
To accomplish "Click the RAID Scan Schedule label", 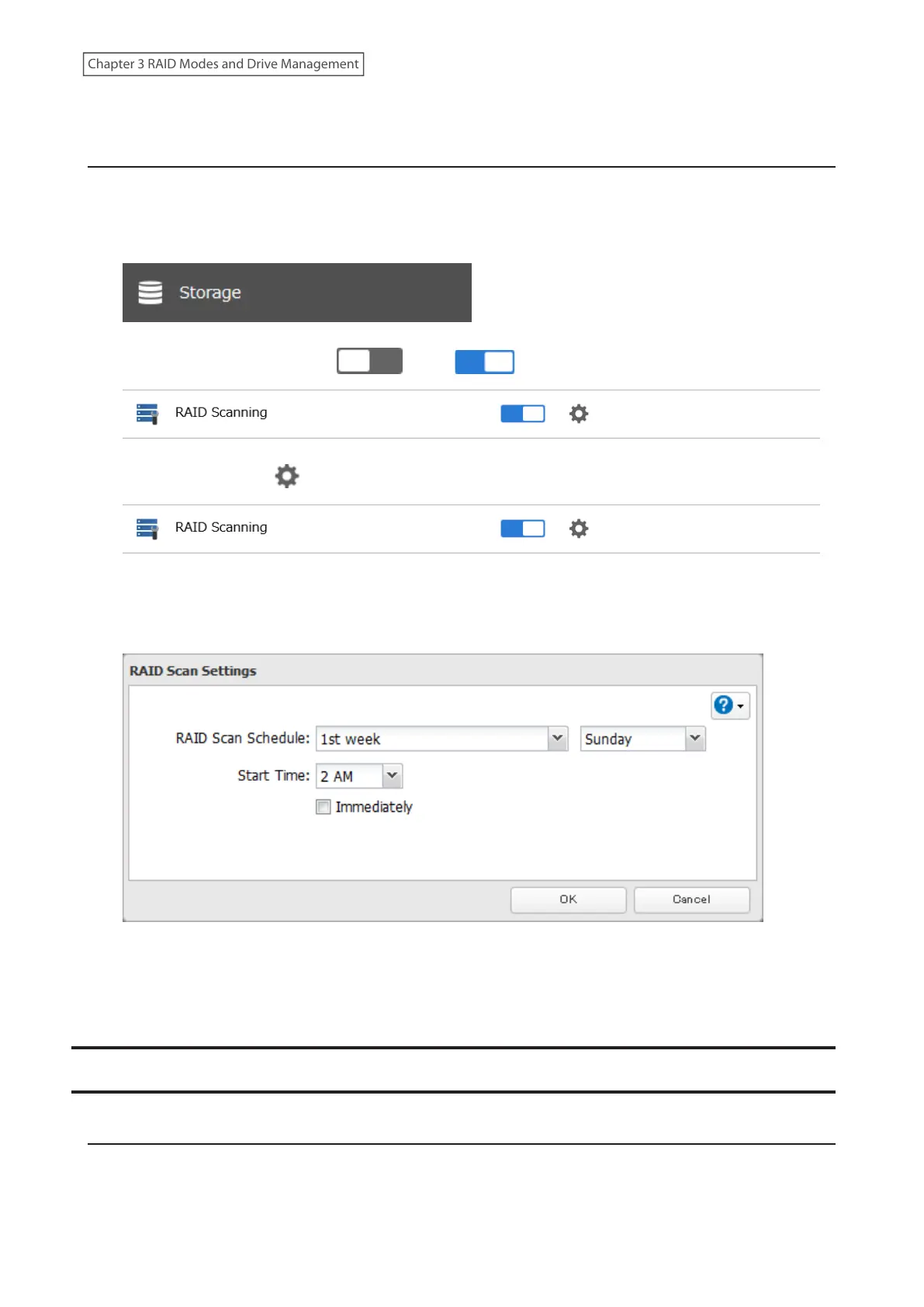I will pos(243,738).
